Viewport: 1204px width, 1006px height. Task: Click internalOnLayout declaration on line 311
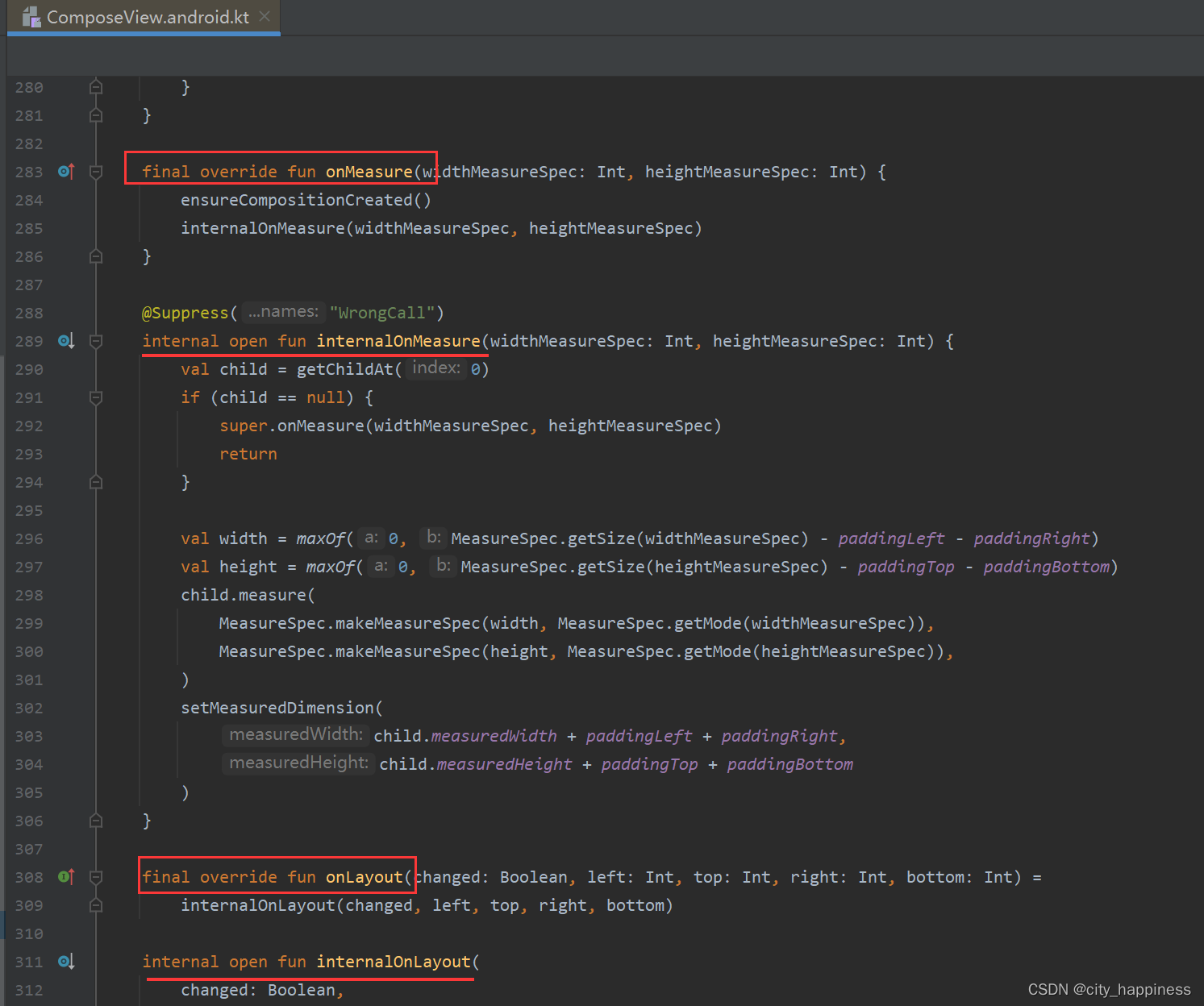(x=393, y=962)
